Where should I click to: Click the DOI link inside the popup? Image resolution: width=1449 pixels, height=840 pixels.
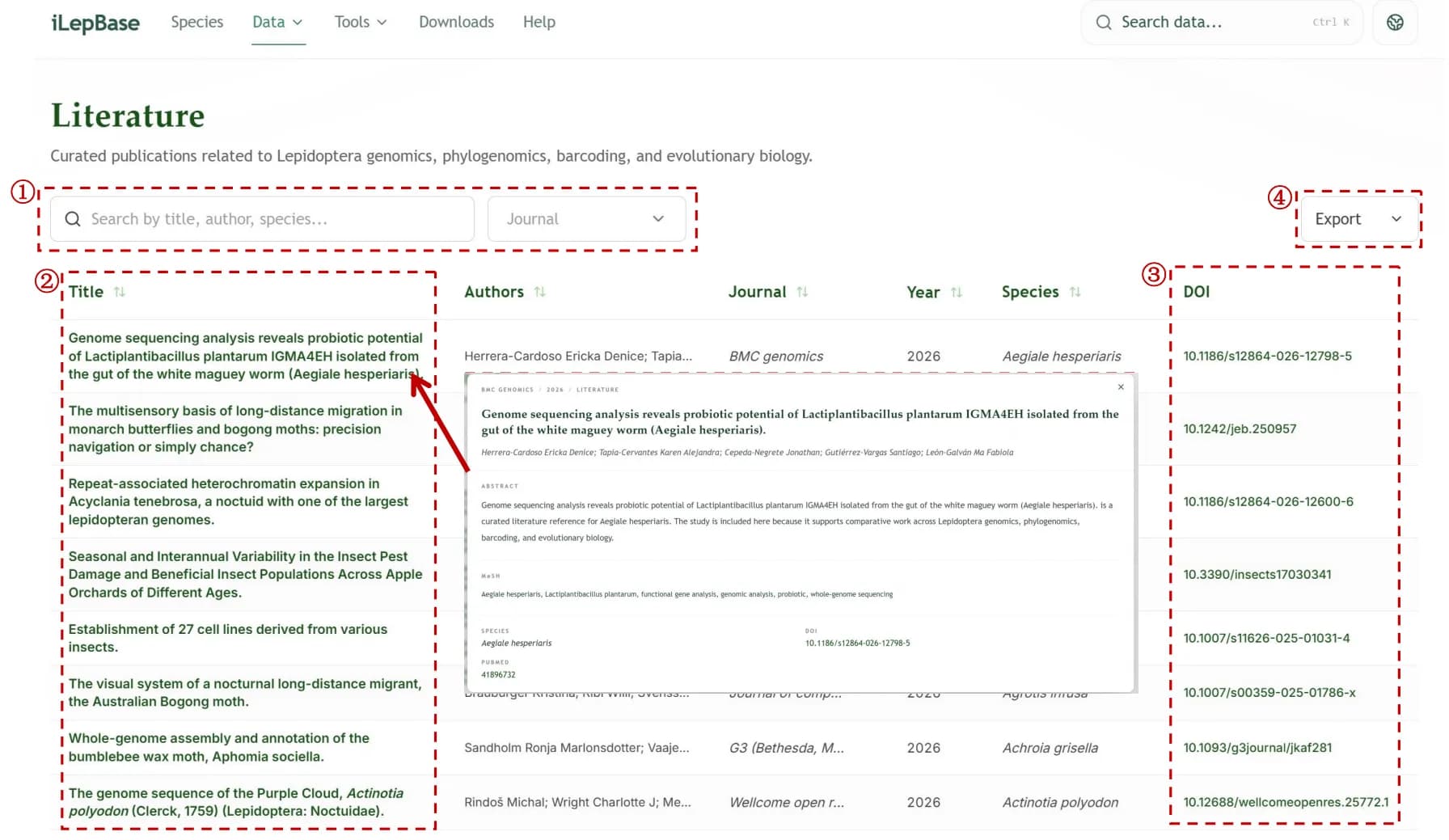[857, 644]
